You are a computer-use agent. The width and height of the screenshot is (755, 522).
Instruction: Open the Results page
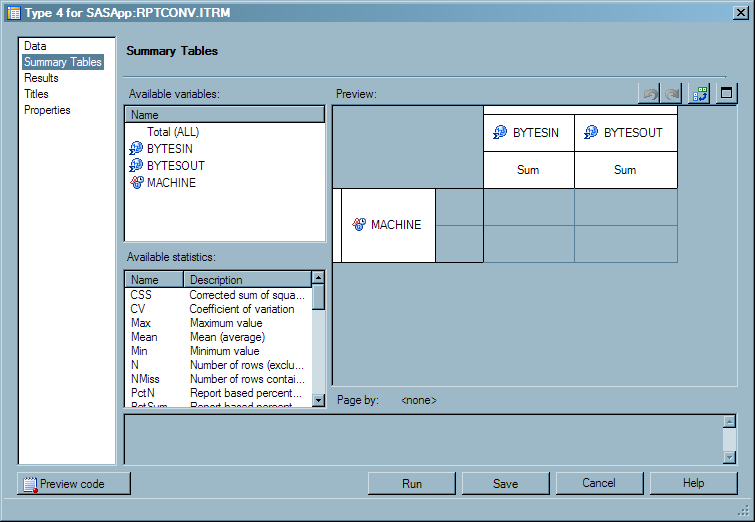41,78
